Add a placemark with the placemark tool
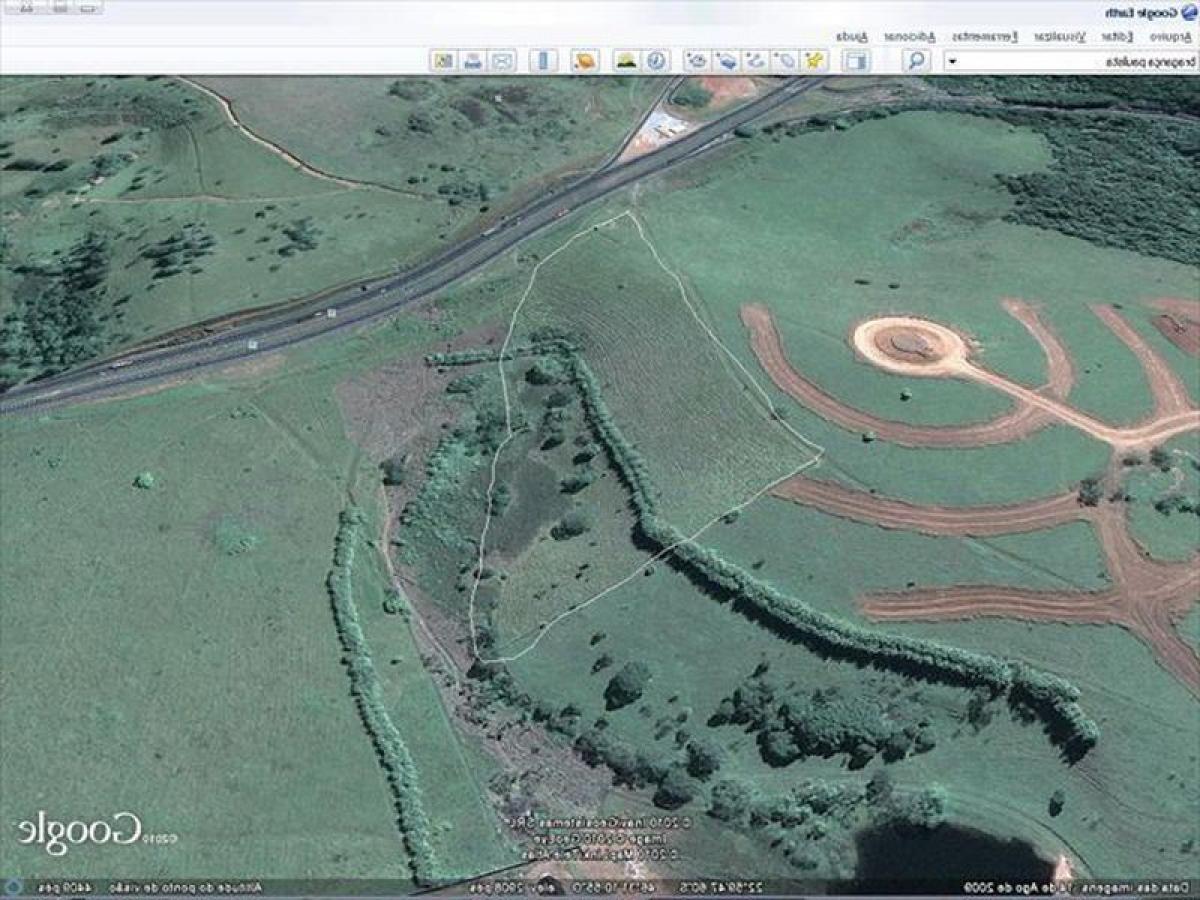Viewport: 1200px width, 900px height. point(812,58)
